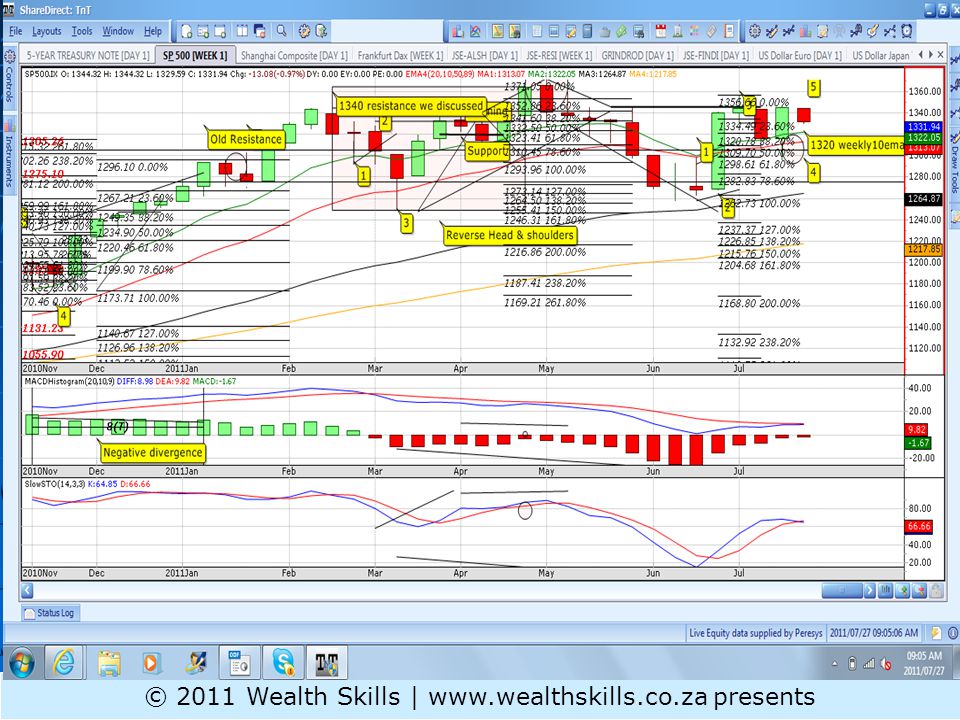Switch to JSE-ALSH tab

[x=485, y=55]
